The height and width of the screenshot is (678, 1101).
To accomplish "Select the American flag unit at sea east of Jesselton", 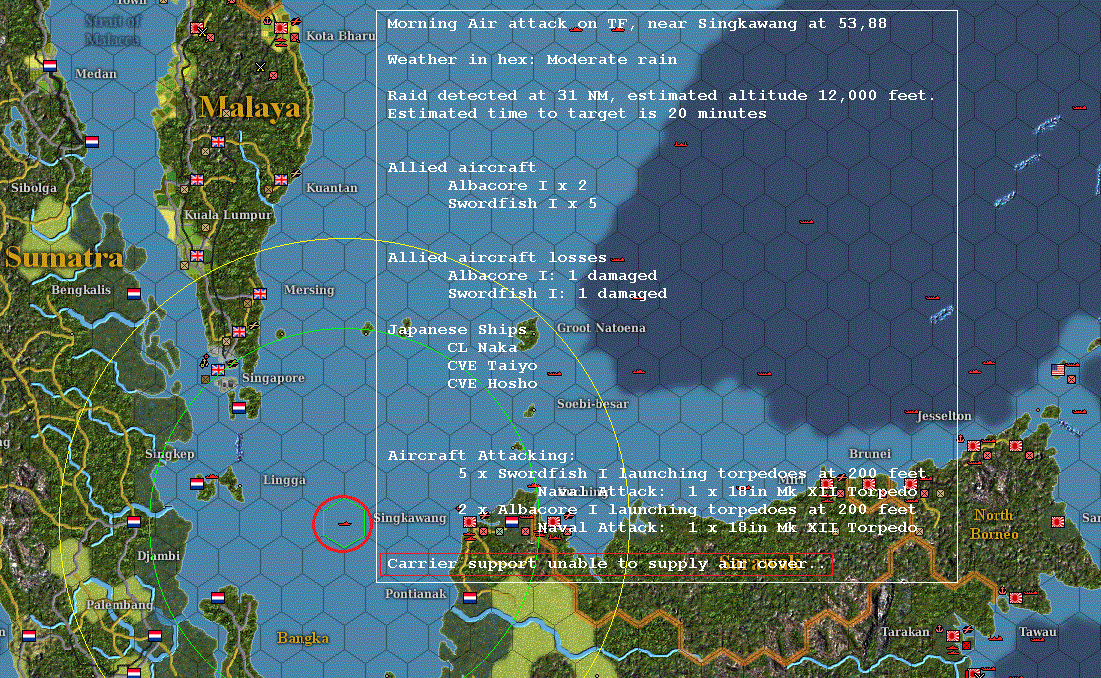I will pos(1057,370).
